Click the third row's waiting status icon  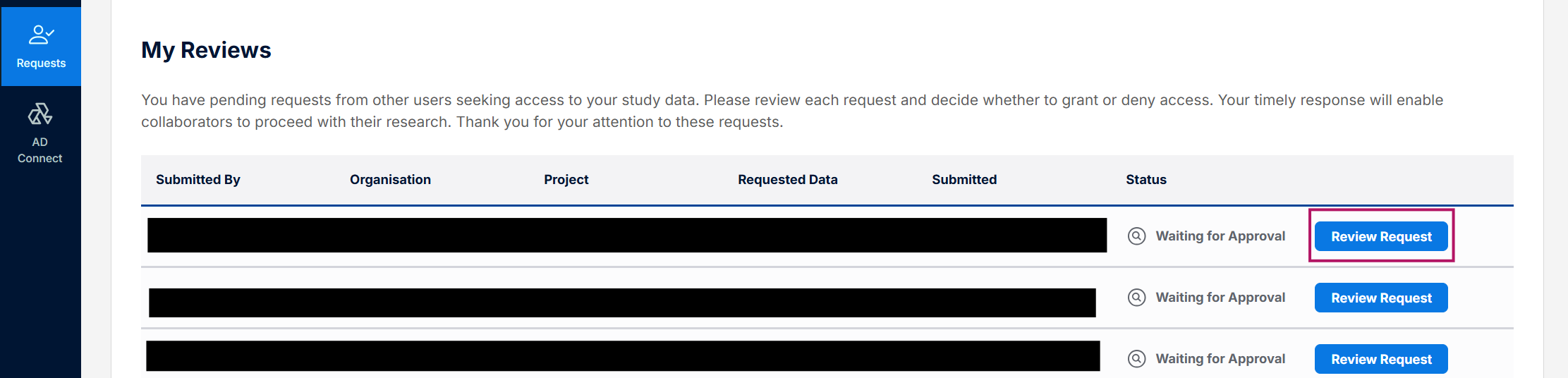pyautogui.click(x=1136, y=359)
